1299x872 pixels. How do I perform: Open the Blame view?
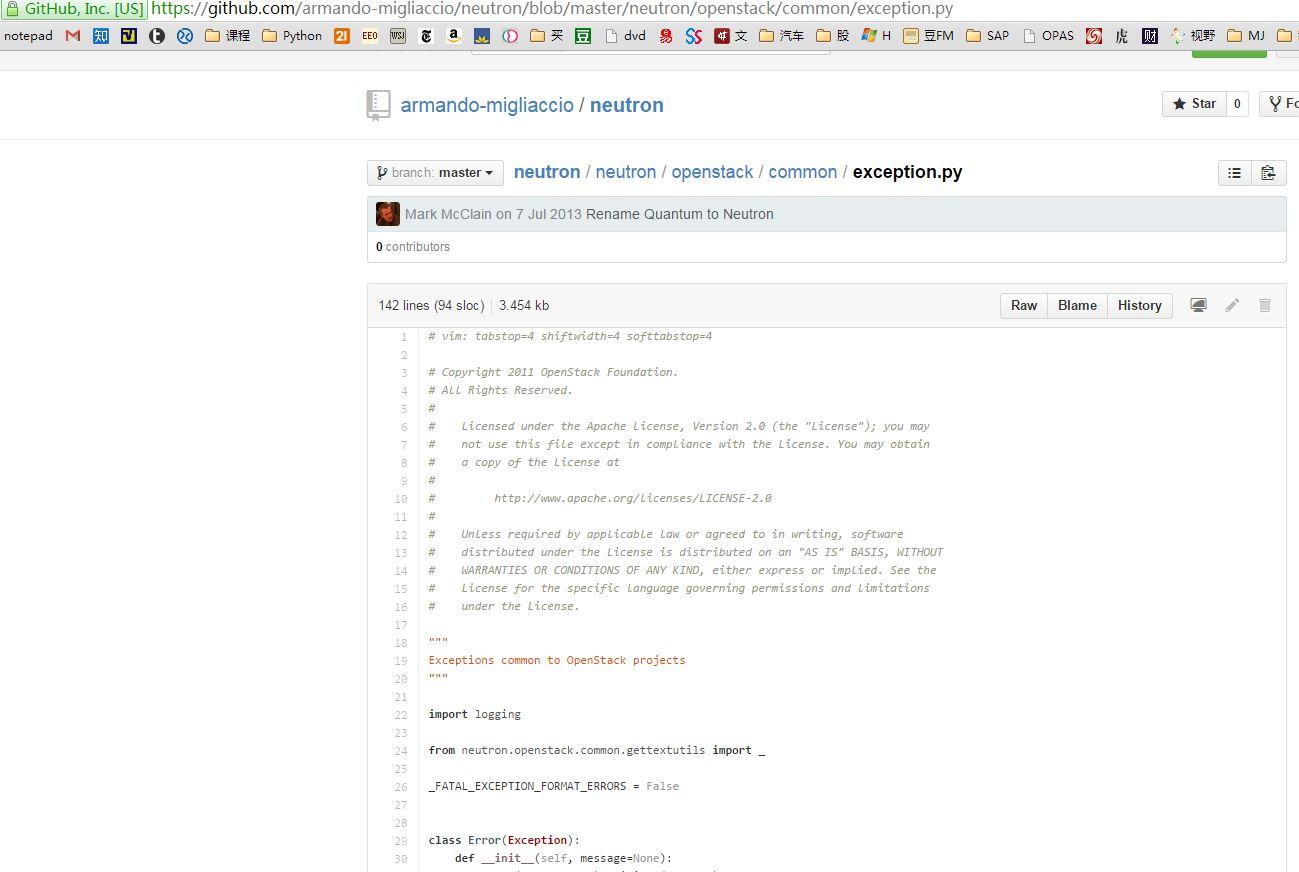(x=1077, y=305)
